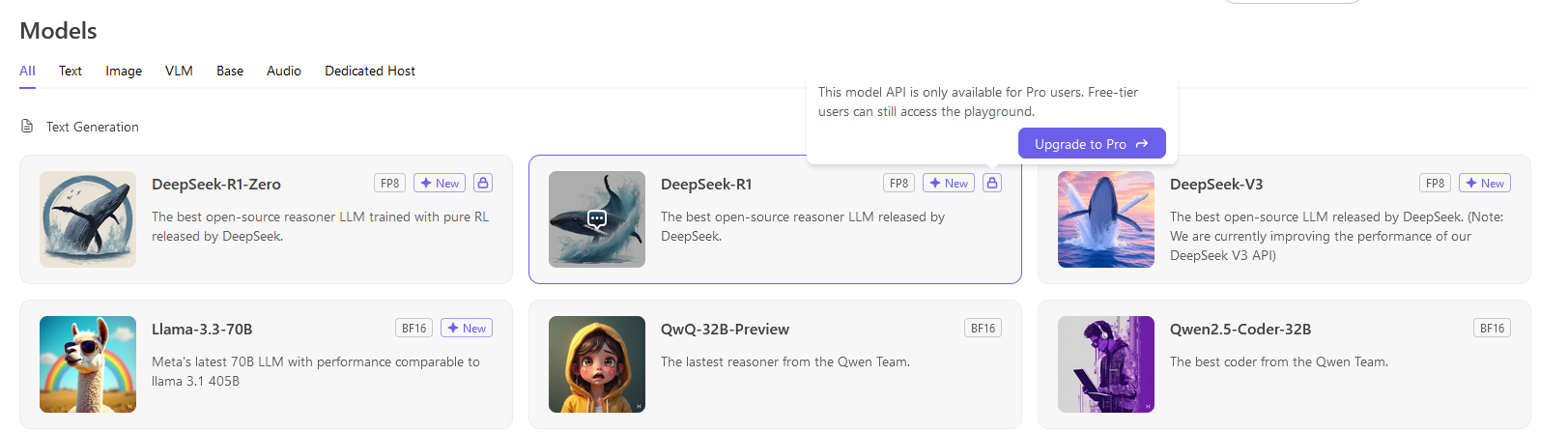Open the Llama-3.3-70B model title
This screenshot has width=1568, height=433.
[202, 329]
